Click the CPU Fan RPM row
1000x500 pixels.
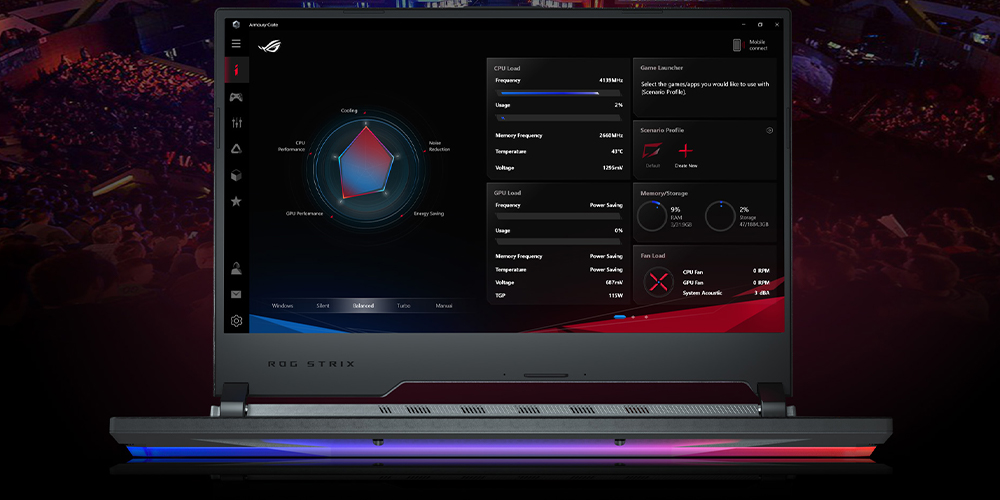coord(726,272)
